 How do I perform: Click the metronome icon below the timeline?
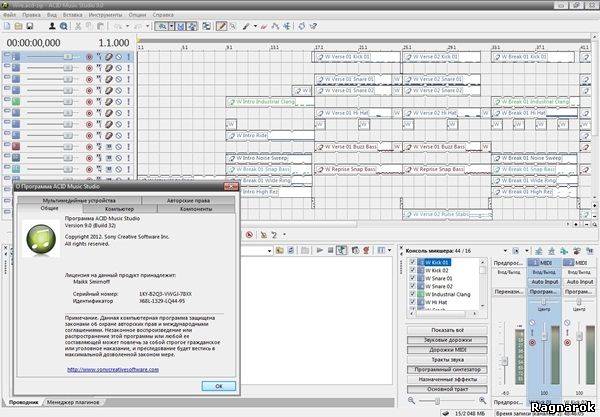tap(263, 235)
